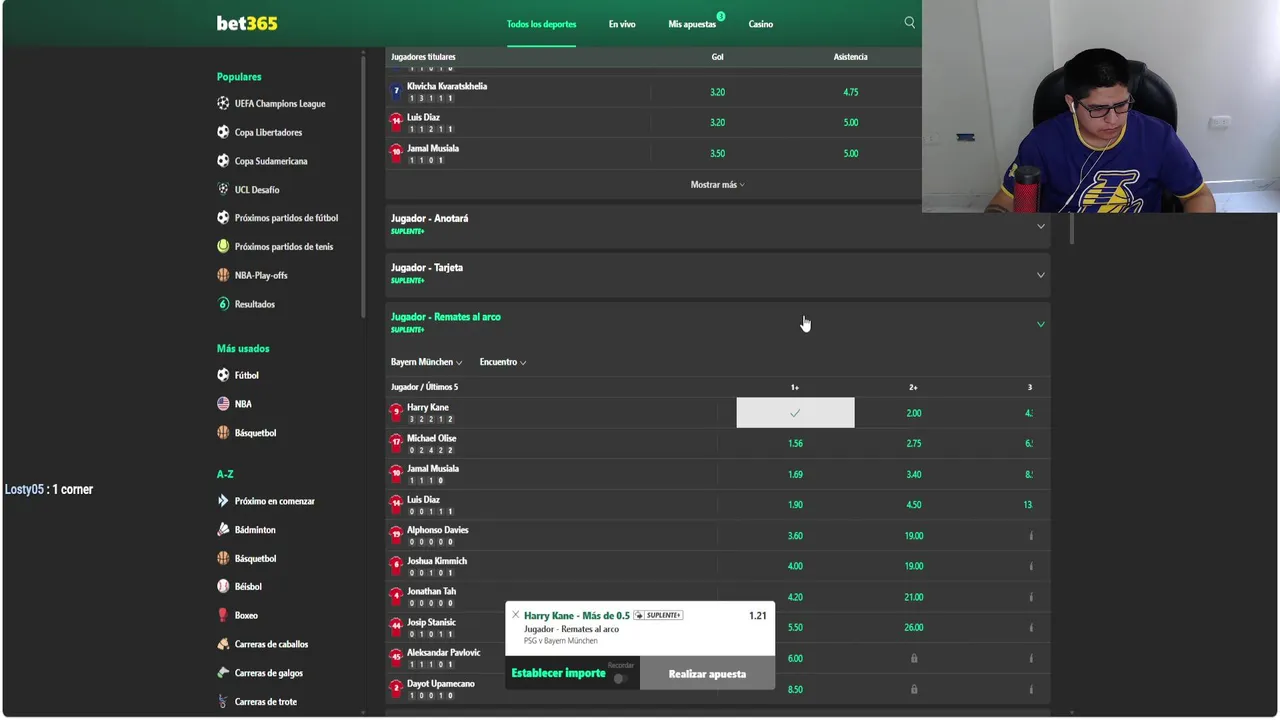Click Carreras de caballos icon
1280x720 pixels.
pos(223,644)
